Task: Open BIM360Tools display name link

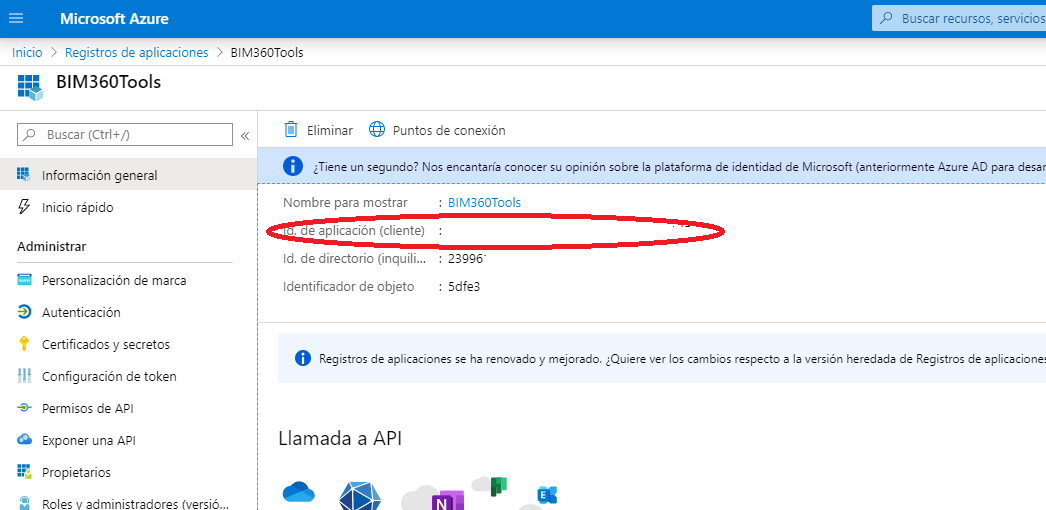Action: [x=484, y=202]
